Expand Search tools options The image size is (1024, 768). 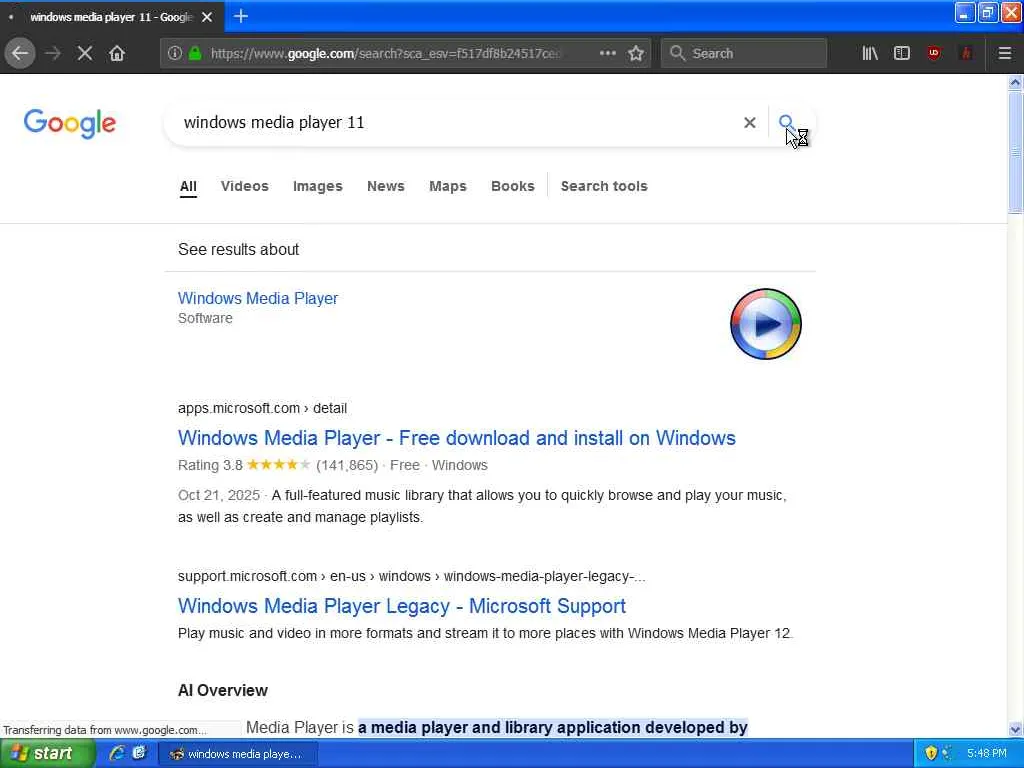(x=604, y=186)
